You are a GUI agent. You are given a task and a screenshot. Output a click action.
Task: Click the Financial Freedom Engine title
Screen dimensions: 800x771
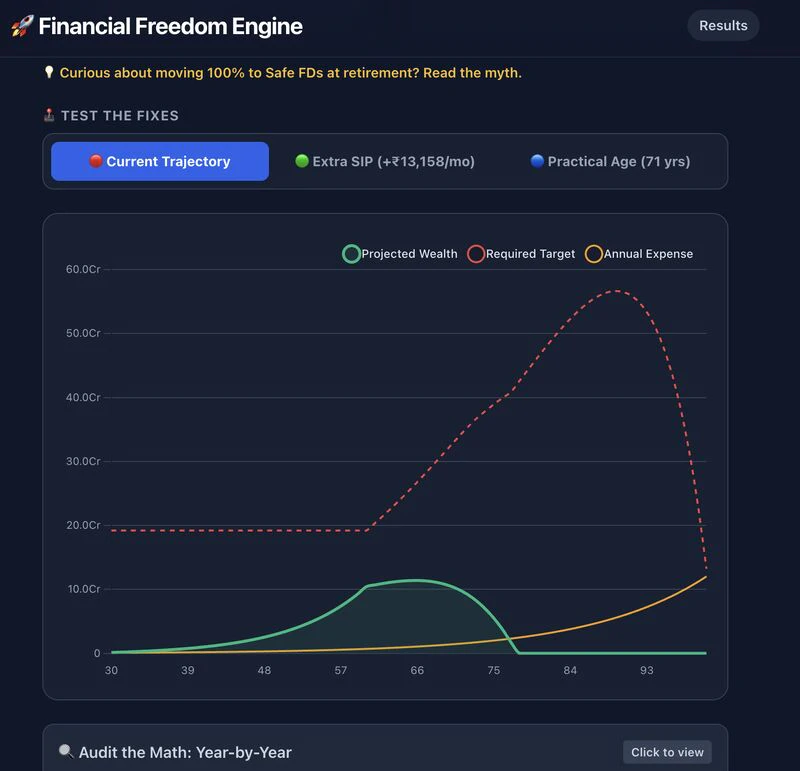pyautogui.click(x=170, y=27)
